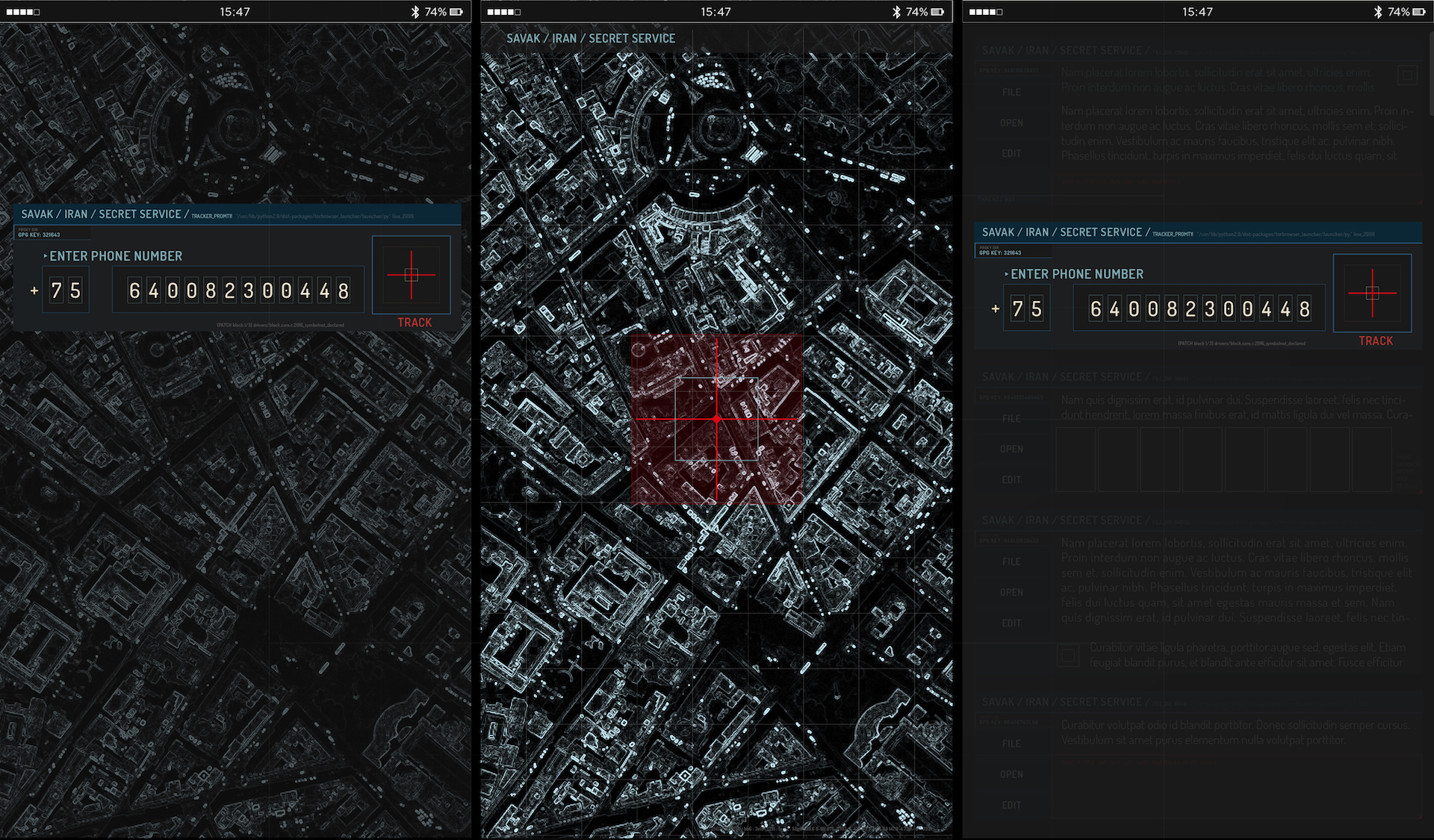Select the phone number field 64008230448 on left screen
This screenshot has width=1434, height=840.
[x=238, y=290]
